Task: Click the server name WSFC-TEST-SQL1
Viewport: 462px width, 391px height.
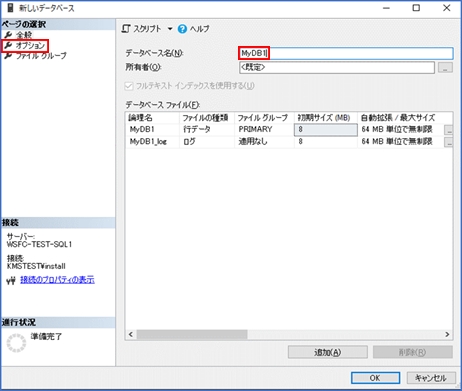Action: click(x=39, y=244)
